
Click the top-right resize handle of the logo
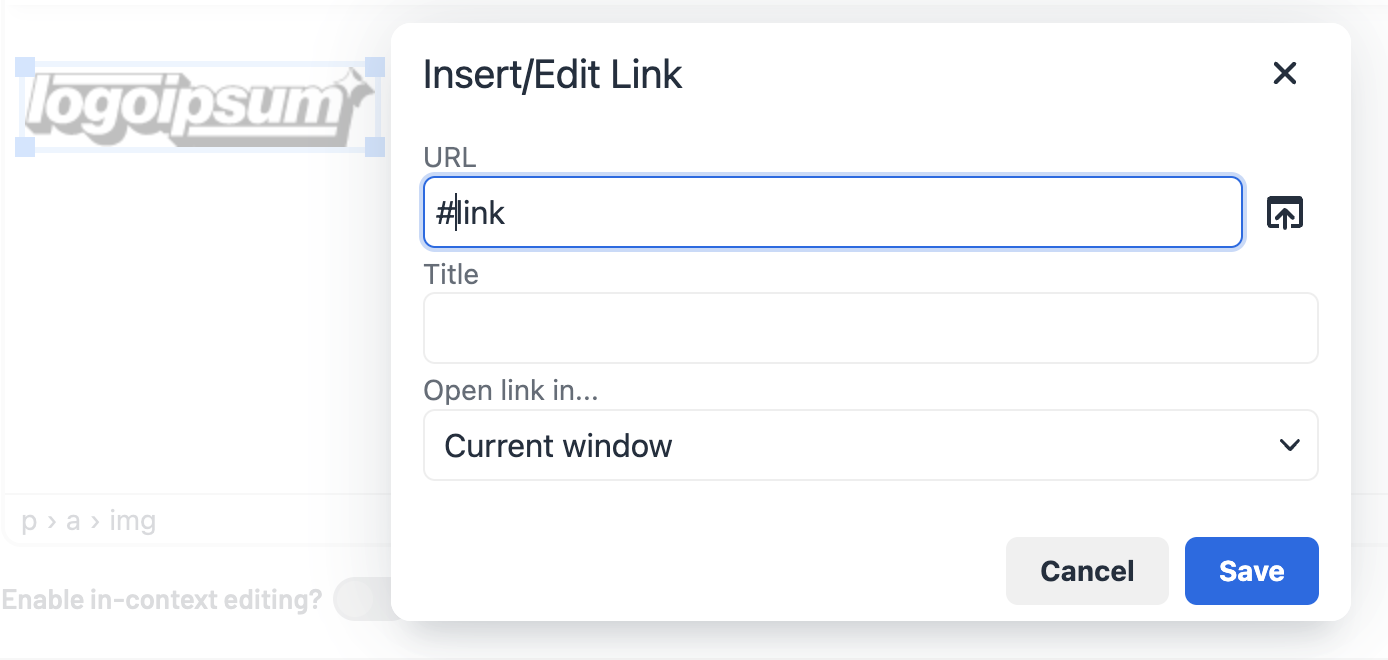point(374,67)
